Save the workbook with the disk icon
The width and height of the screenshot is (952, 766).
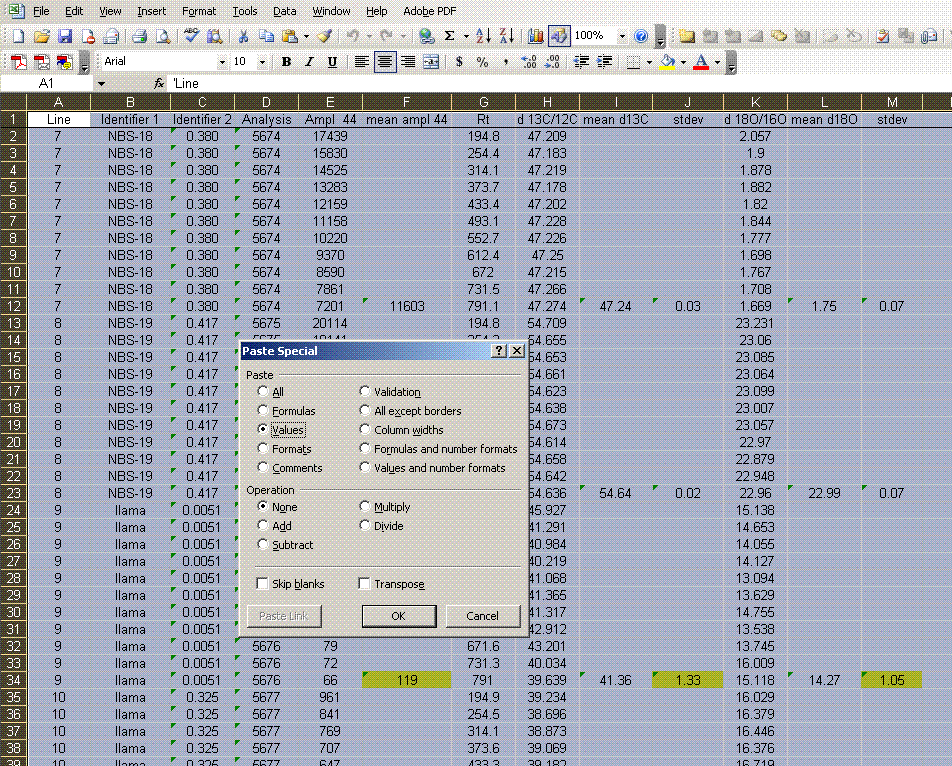pyautogui.click(x=64, y=36)
